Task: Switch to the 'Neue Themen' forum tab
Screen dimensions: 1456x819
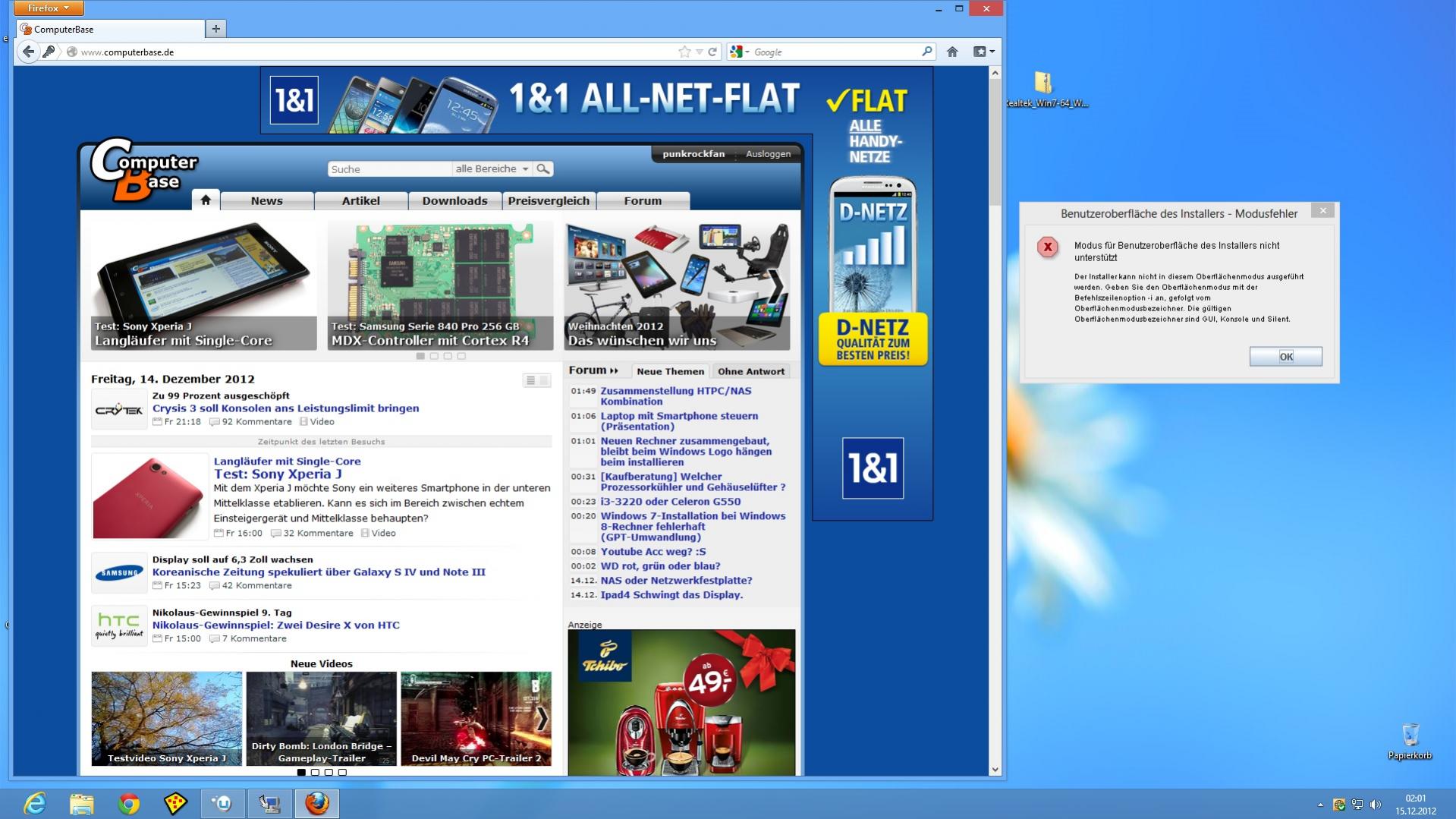Action: tap(670, 371)
